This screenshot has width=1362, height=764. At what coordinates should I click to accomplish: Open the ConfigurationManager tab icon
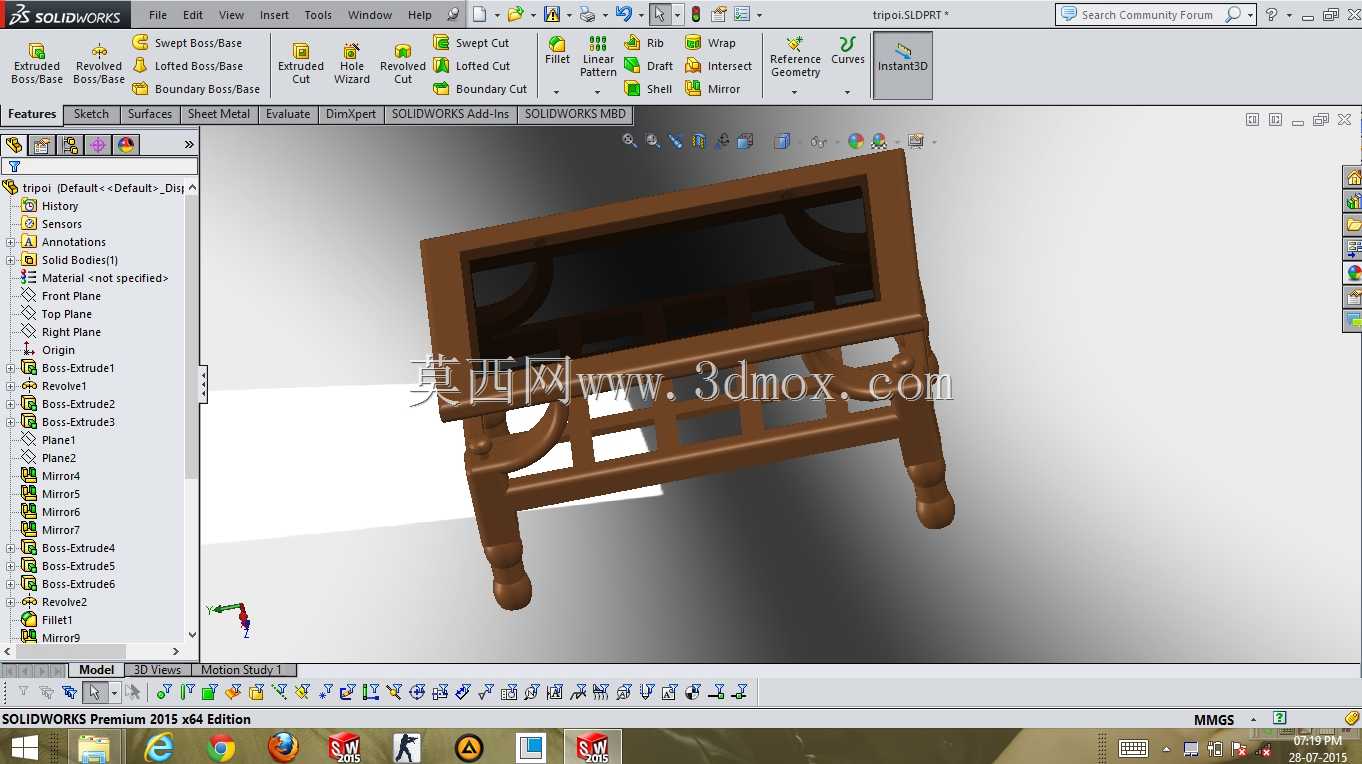70,145
